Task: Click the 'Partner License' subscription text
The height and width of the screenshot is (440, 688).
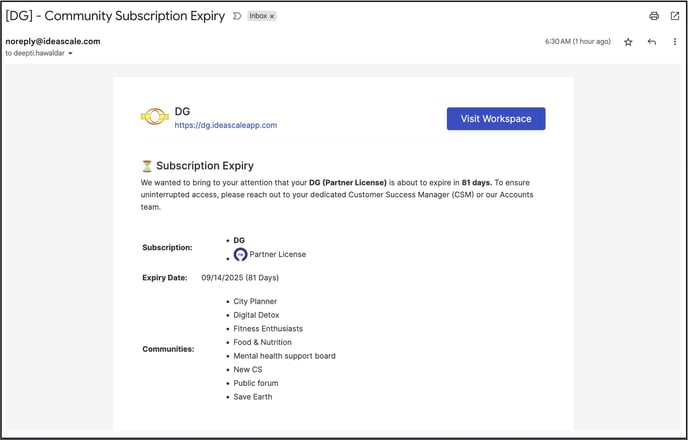Action: coord(278,254)
